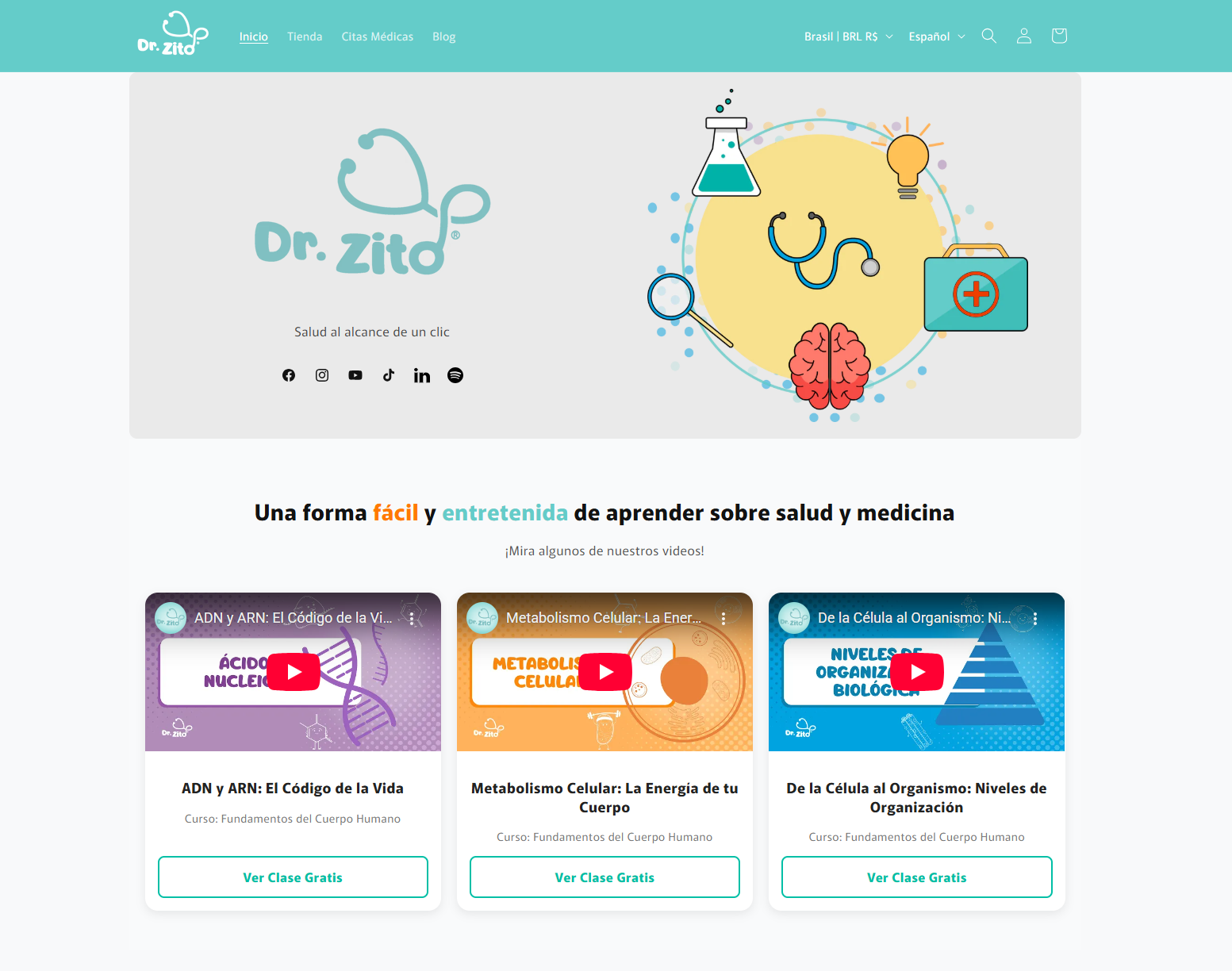Open the LinkedIn social icon

coord(422,375)
